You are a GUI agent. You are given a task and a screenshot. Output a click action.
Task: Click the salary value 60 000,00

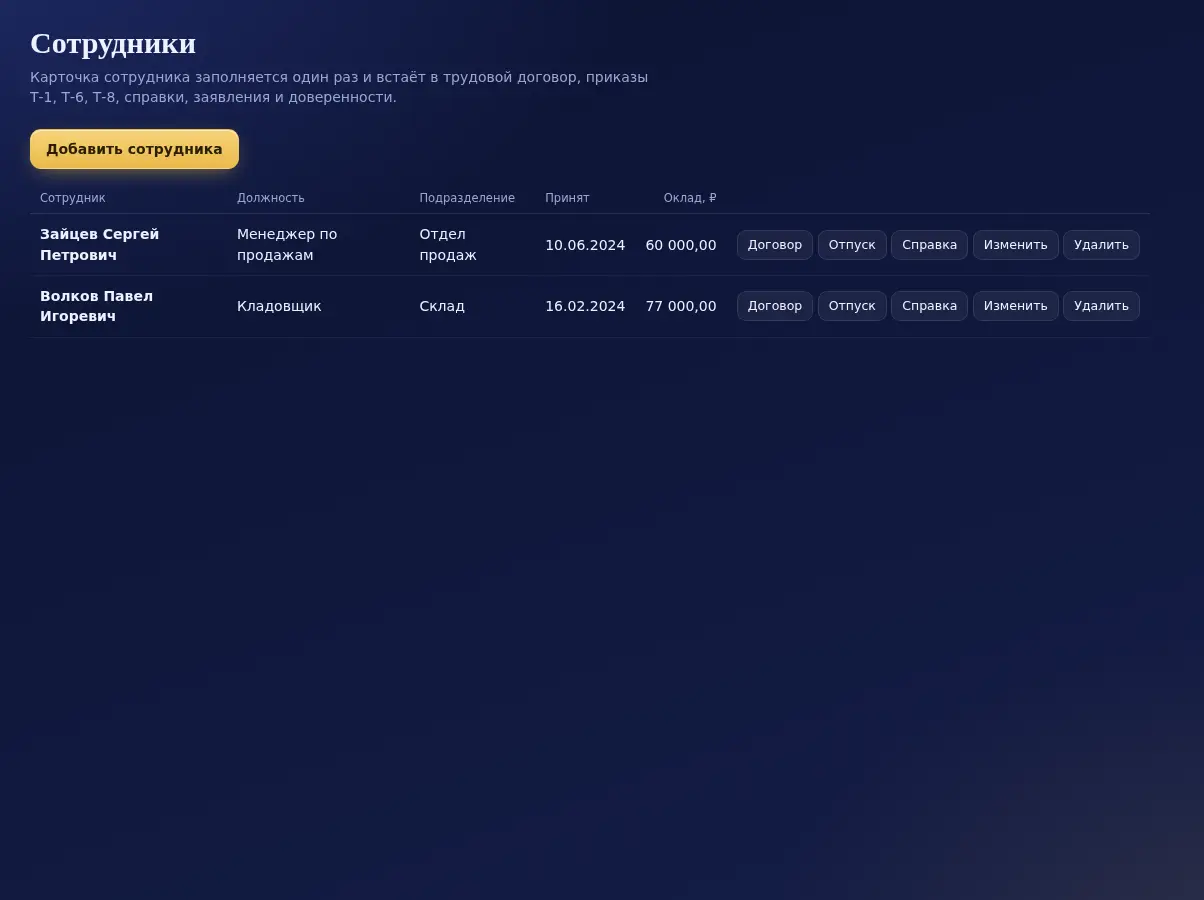click(681, 245)
